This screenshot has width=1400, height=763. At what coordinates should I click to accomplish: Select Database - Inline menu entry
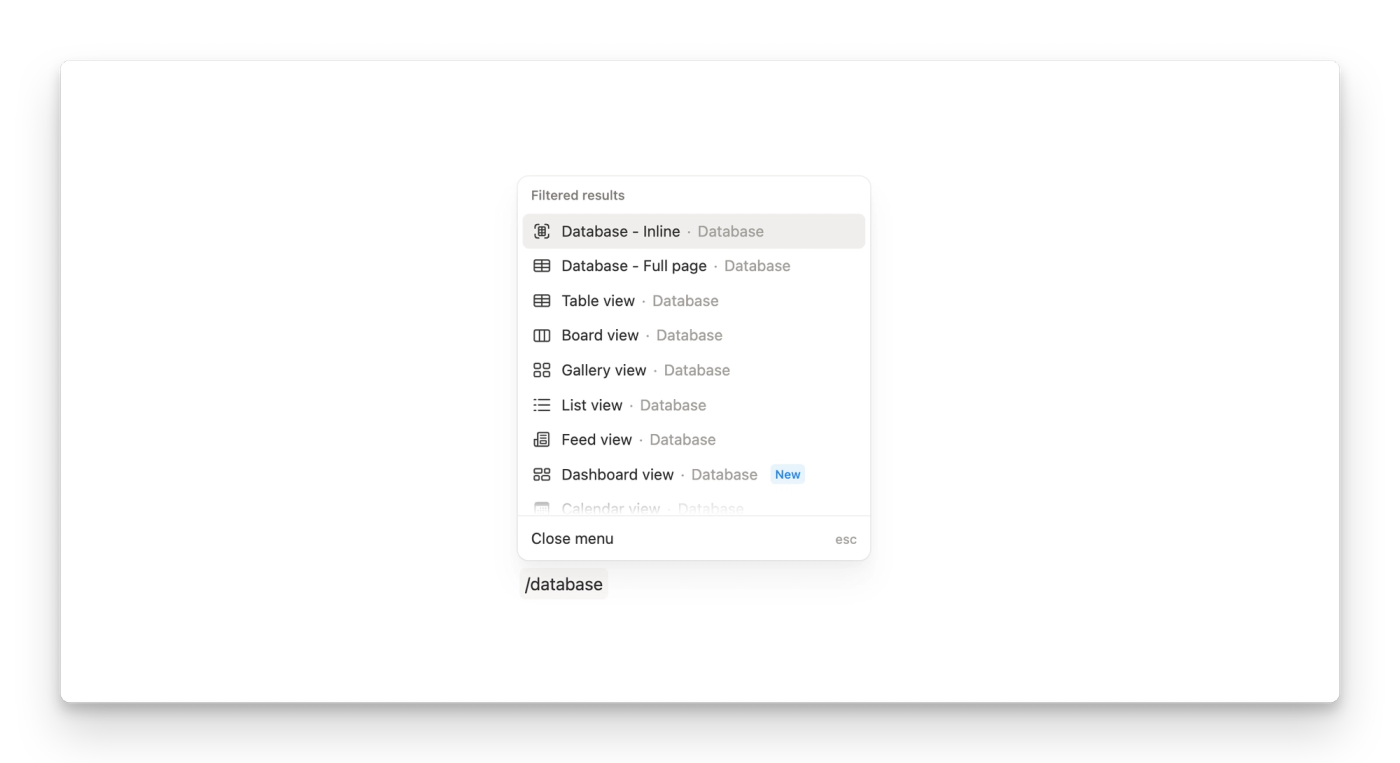pyautogui.click(x=694, y=231)
